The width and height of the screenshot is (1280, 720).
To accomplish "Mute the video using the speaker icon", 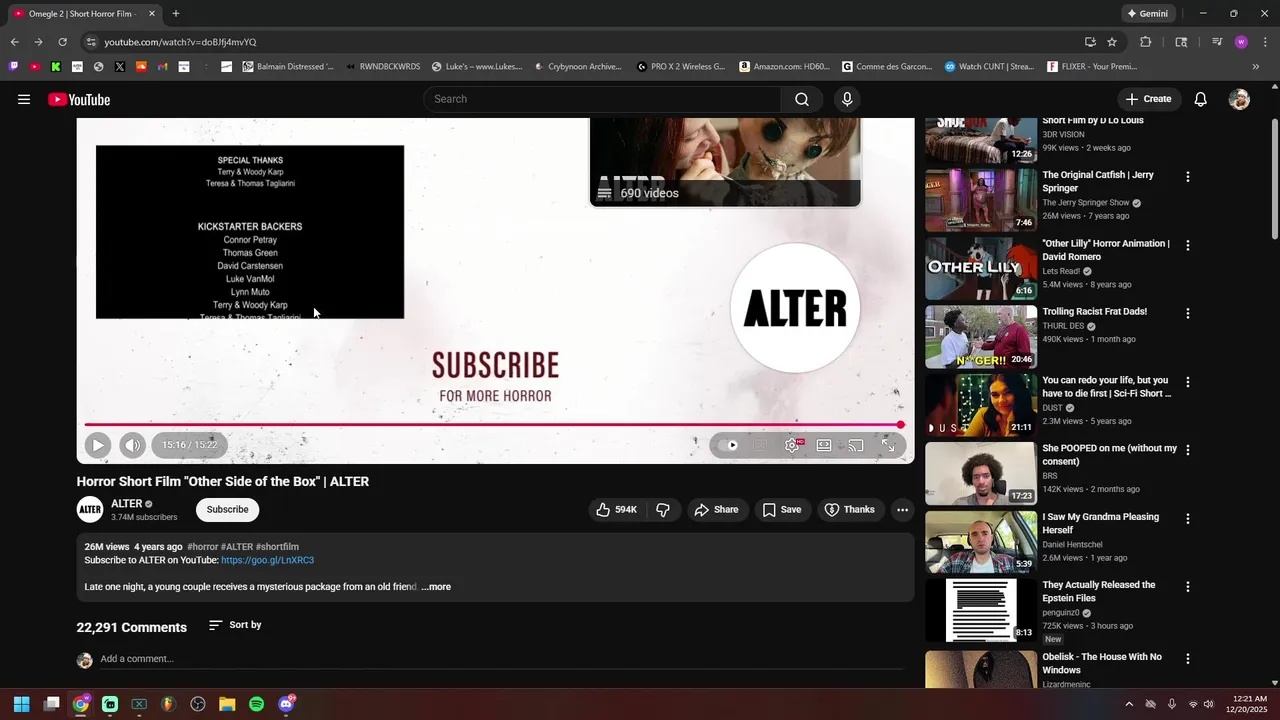I will tap(131, 445).
